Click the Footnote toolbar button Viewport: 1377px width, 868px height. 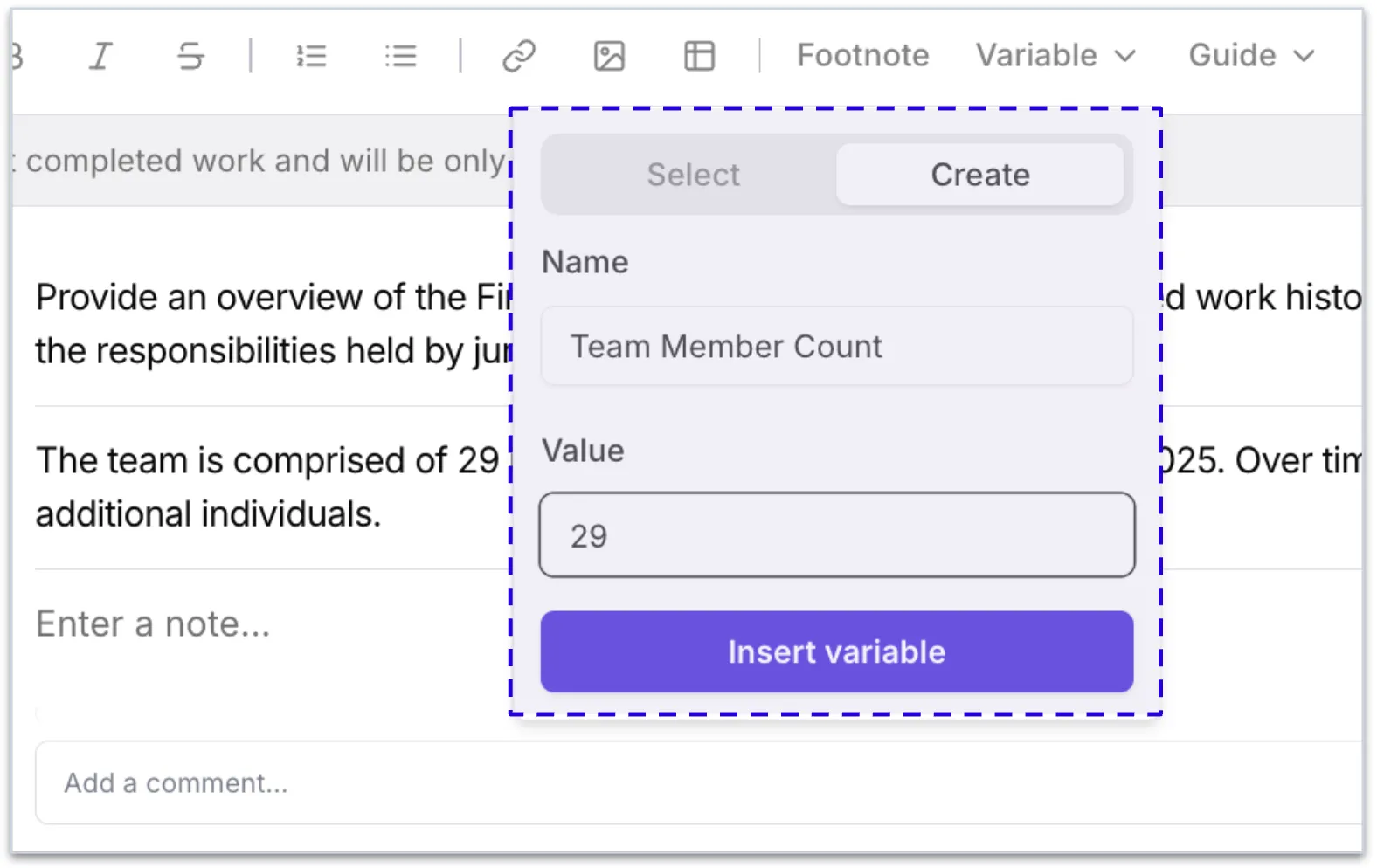[x=862, y=55]
